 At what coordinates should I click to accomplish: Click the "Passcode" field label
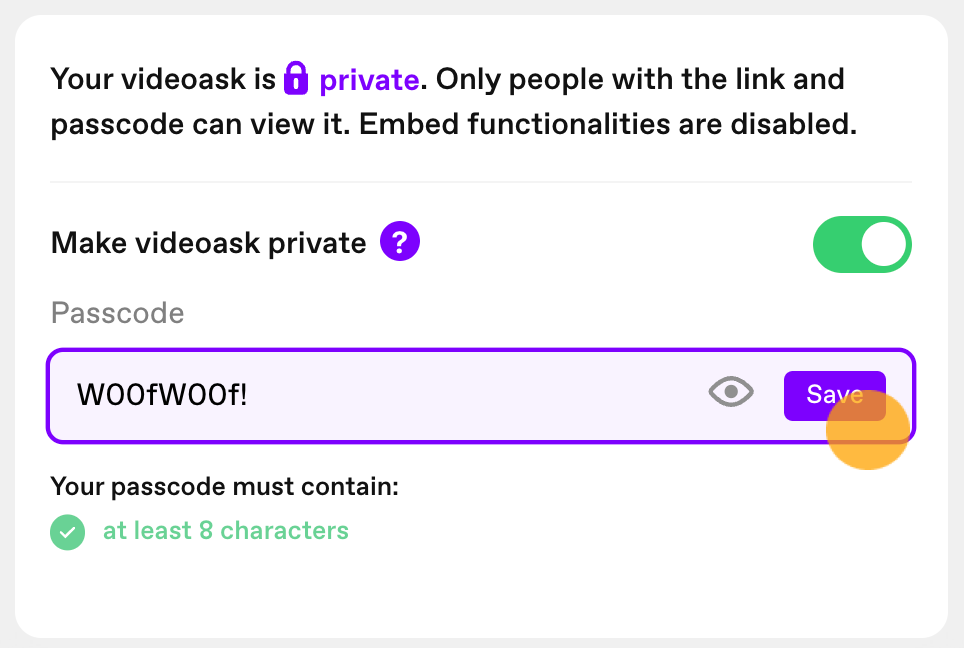click(117, 313)
